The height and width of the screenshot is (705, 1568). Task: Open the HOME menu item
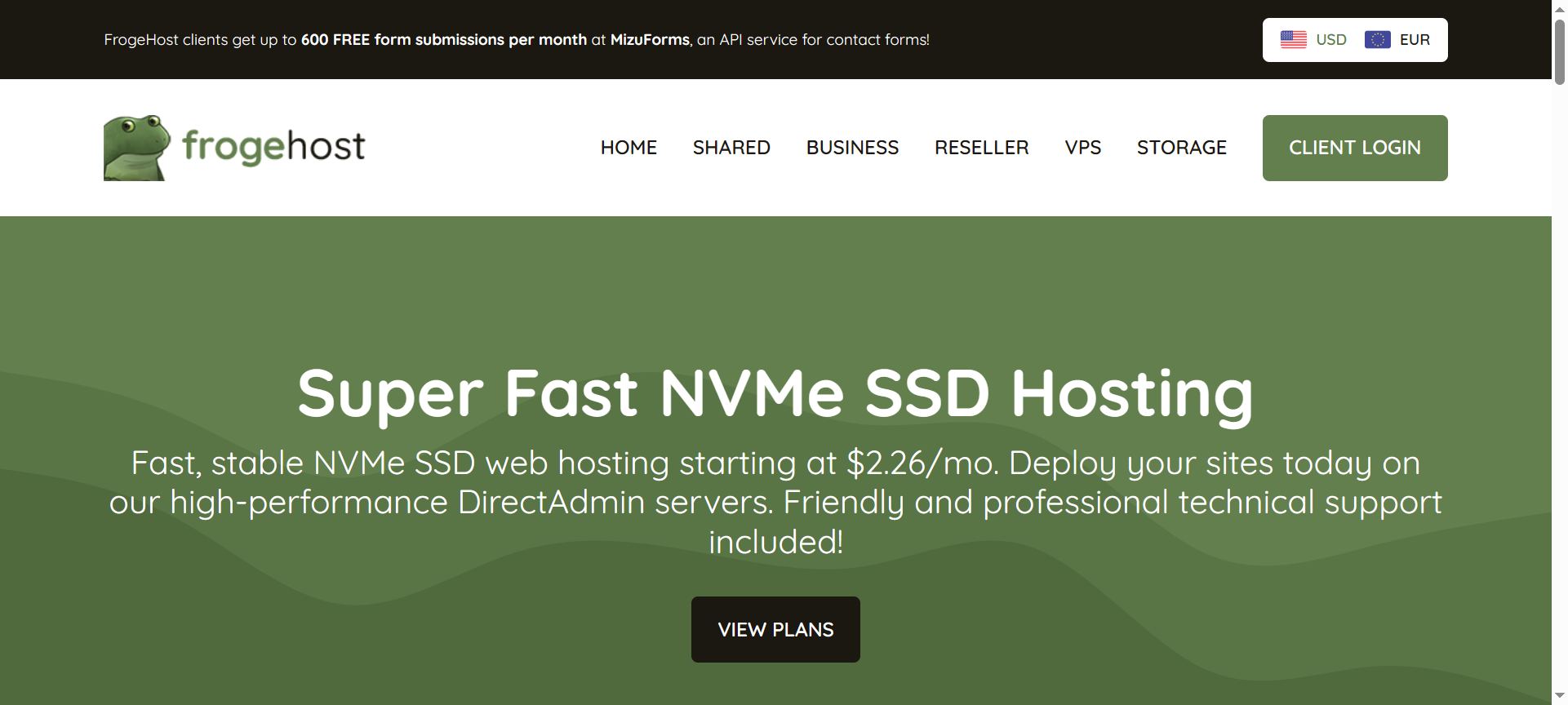[629, 148]
